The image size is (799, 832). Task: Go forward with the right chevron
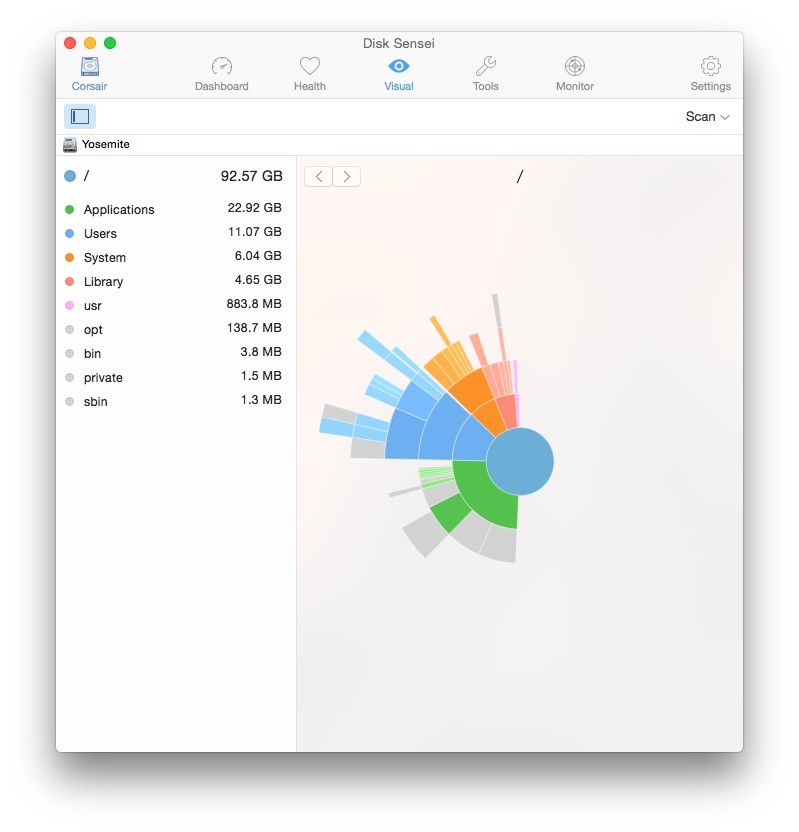pos(347,177)
